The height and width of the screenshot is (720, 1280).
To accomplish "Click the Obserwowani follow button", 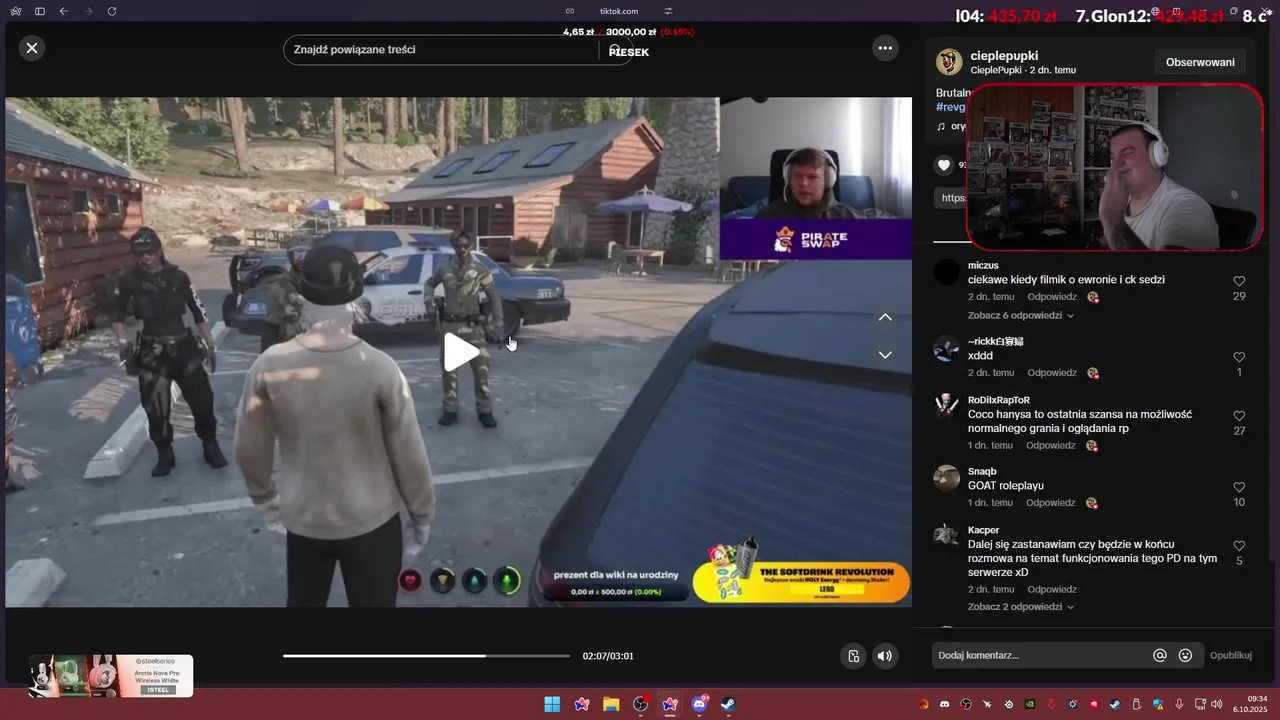I will [x=1200, y=62].
